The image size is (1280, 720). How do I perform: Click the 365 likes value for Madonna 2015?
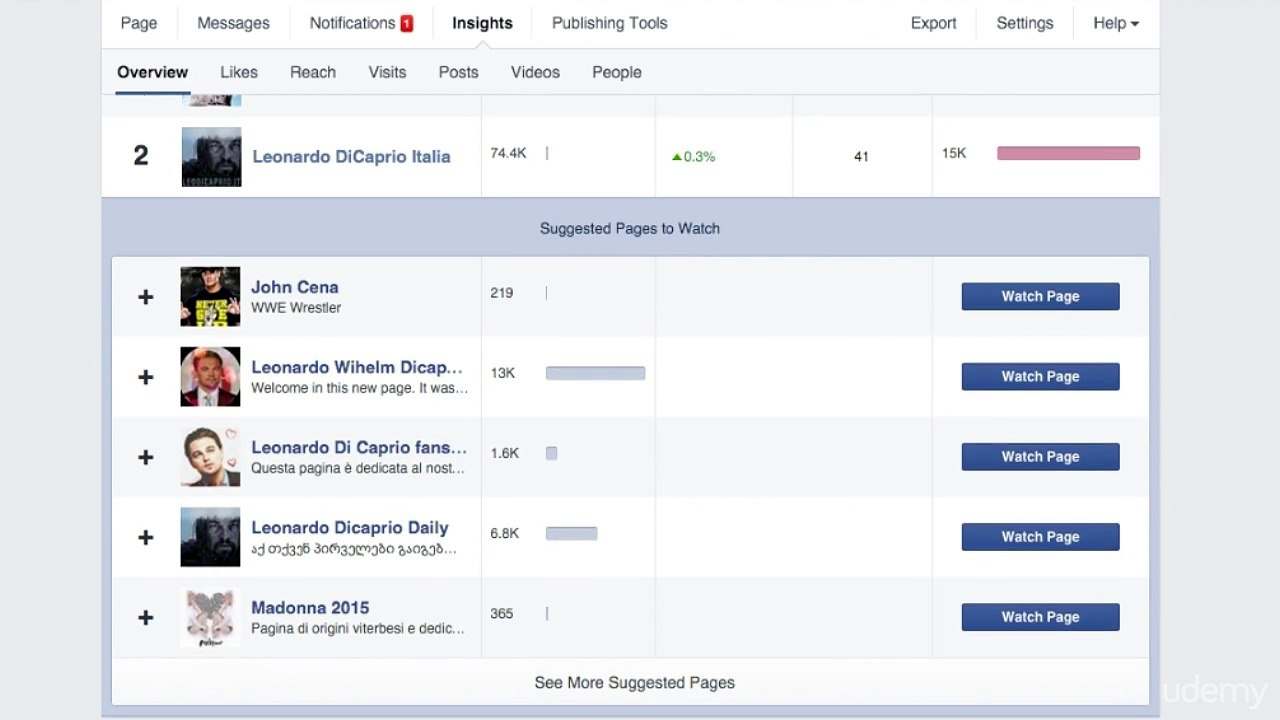pyautogui.click(x=501, y=613)
